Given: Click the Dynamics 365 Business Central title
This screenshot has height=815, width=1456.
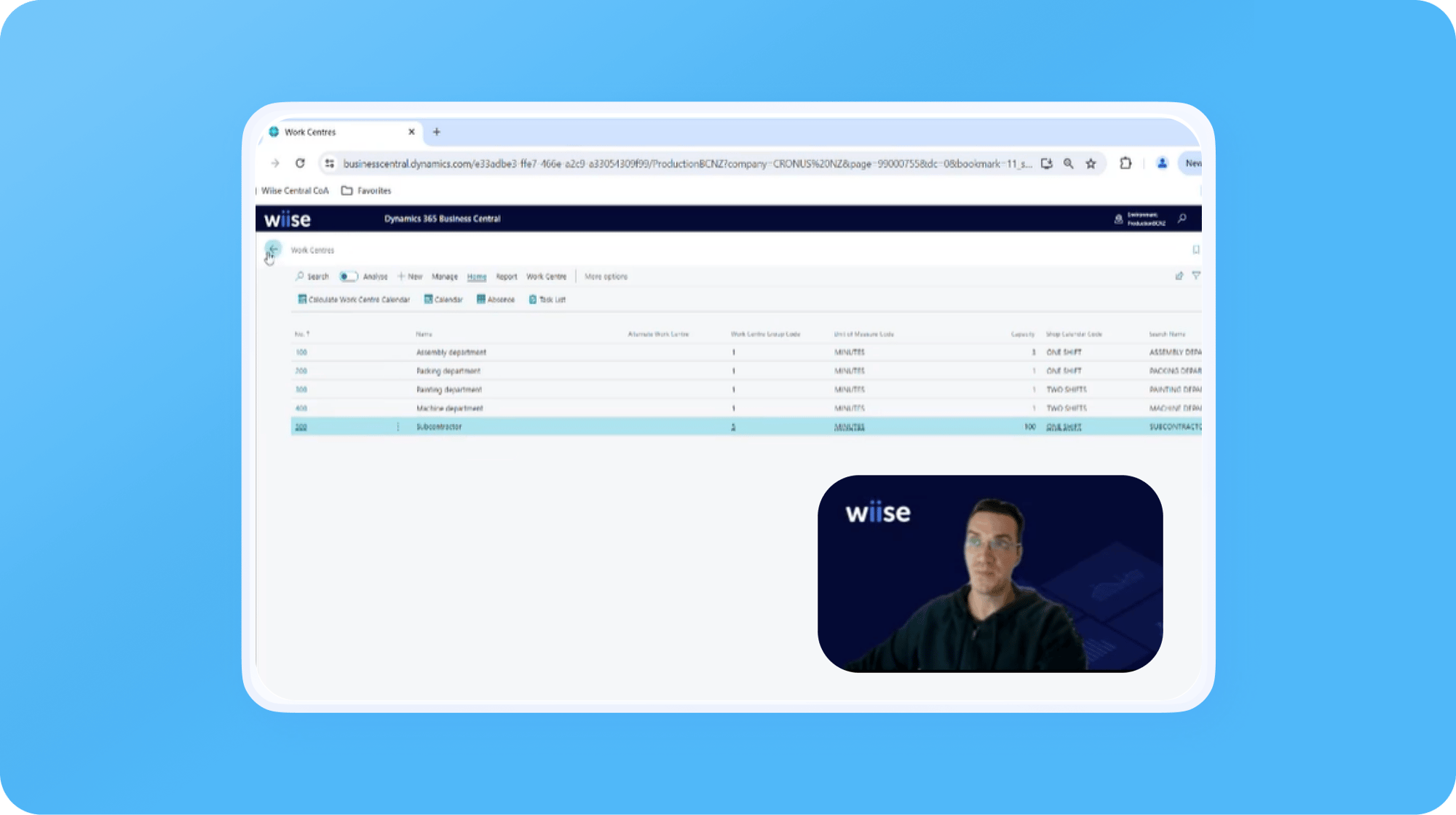Looking at the screenshot, I should (443, 218).
